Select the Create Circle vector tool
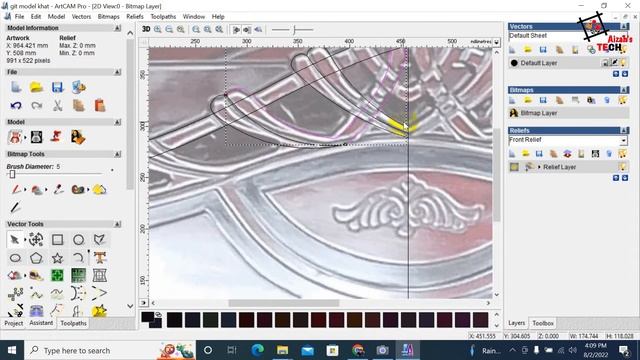 point(78,240)
